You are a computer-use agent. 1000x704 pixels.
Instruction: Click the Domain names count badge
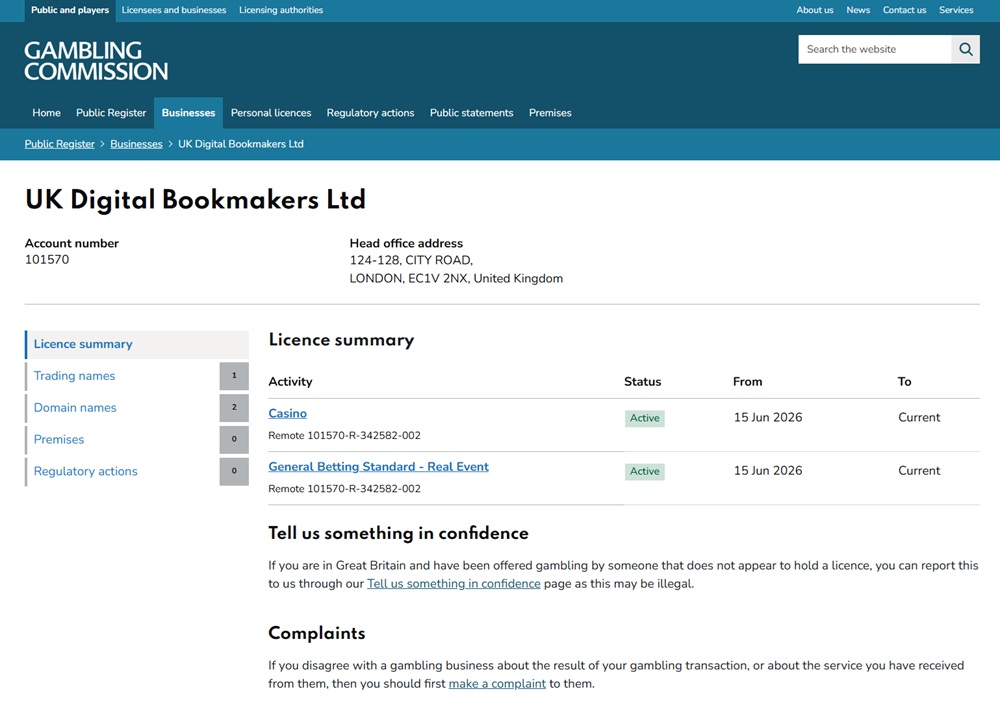pyautogui.click(x=234, y=408)
